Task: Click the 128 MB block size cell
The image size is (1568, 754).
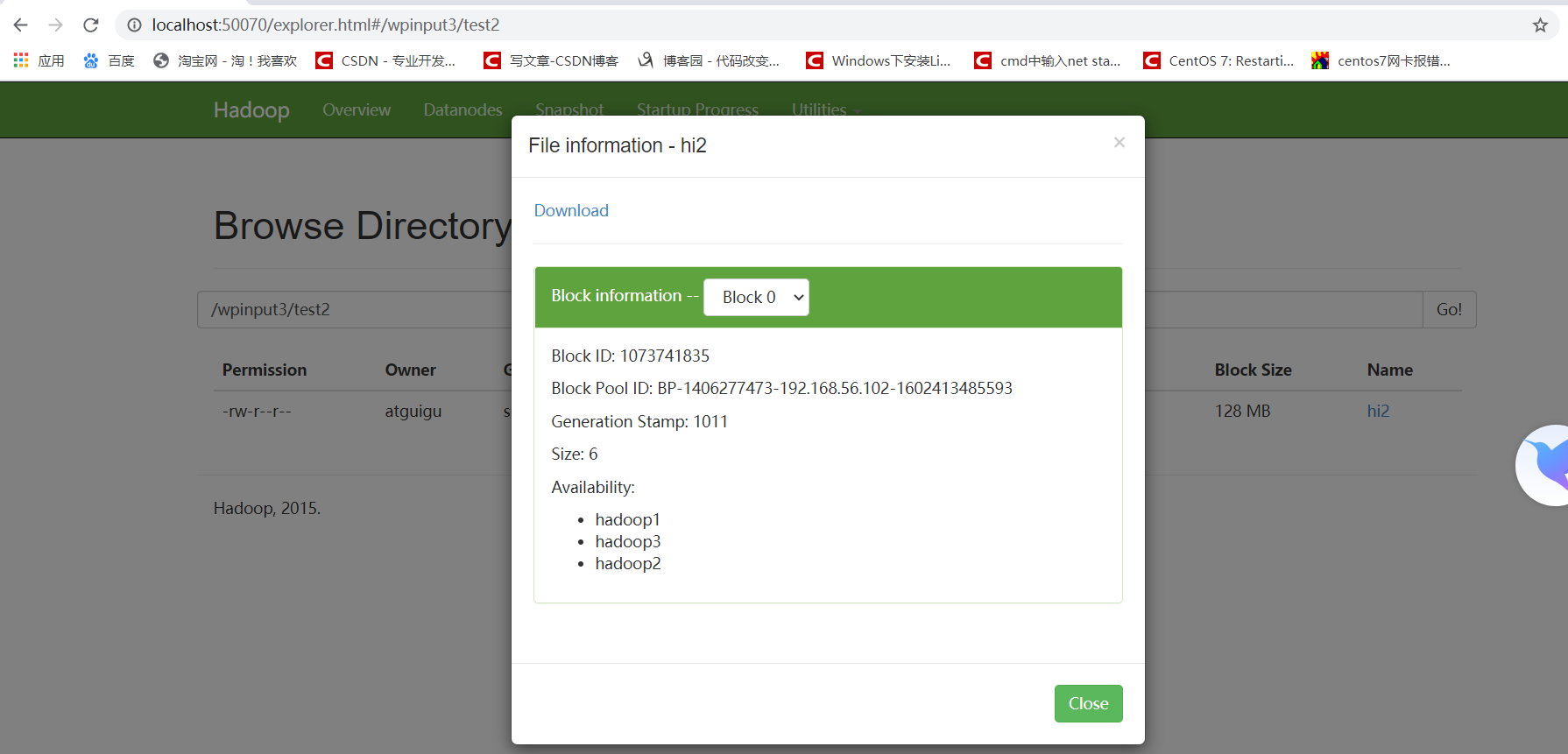Action: (x=1242, y=411)
